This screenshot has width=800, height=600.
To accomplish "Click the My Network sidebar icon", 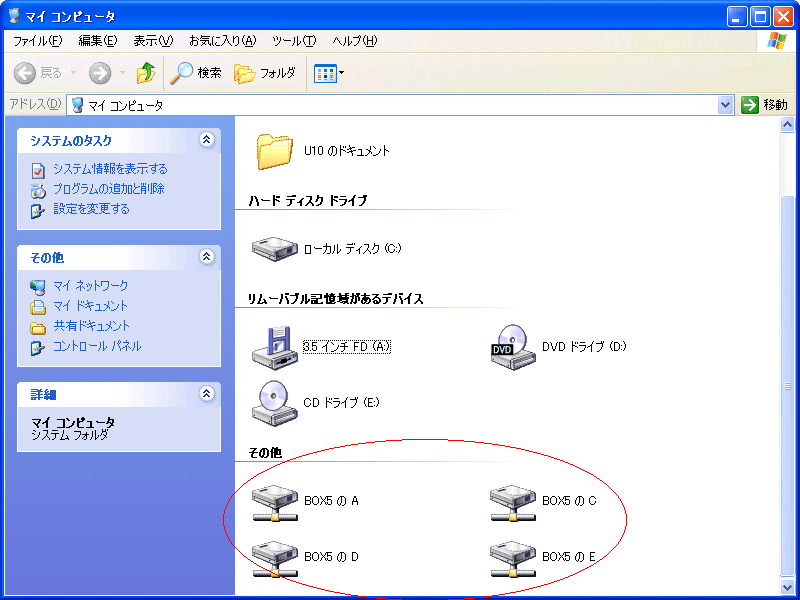I will point(38,287).
